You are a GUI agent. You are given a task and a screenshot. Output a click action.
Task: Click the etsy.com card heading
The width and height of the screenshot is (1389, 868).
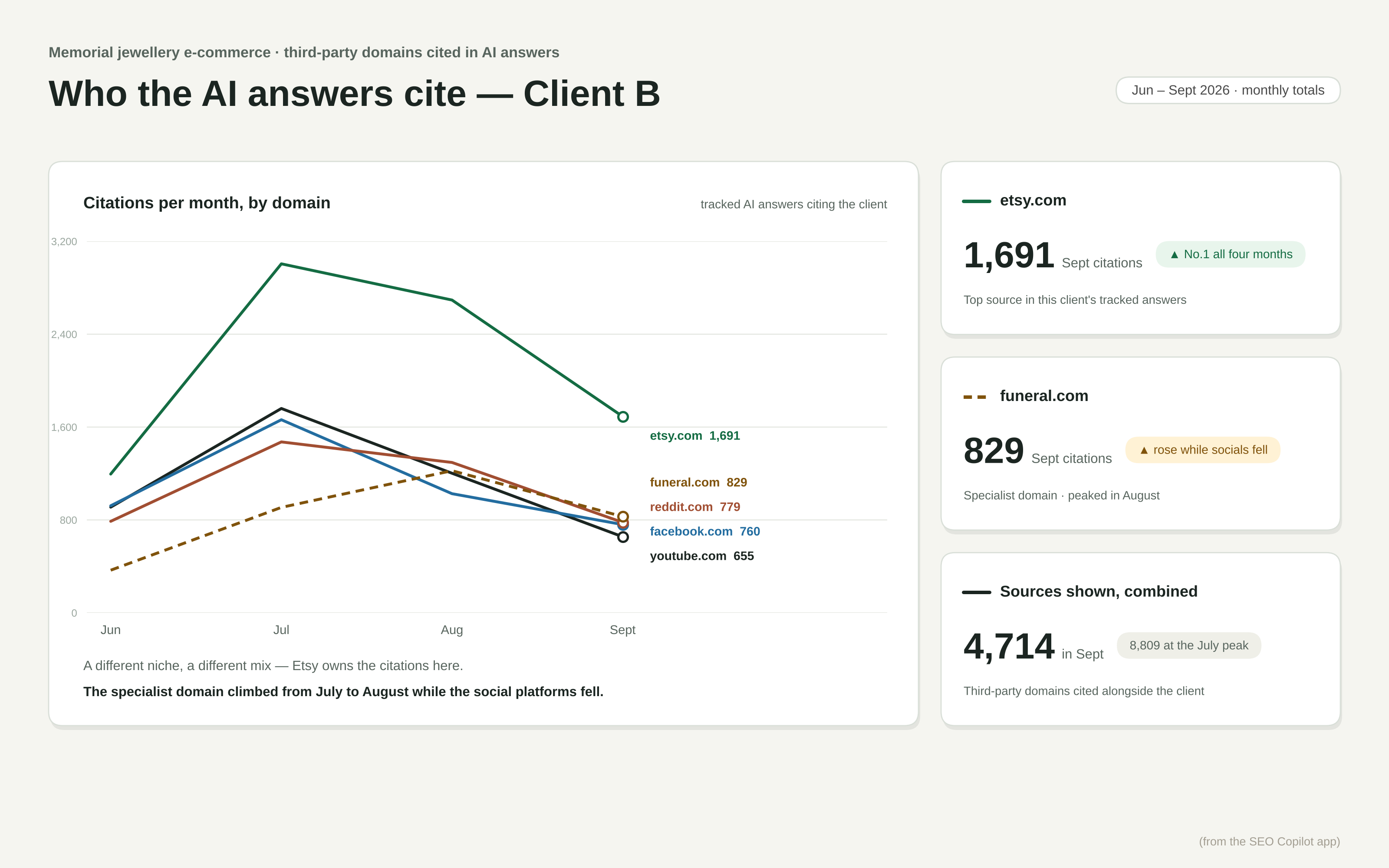[x=1033, y=201]
